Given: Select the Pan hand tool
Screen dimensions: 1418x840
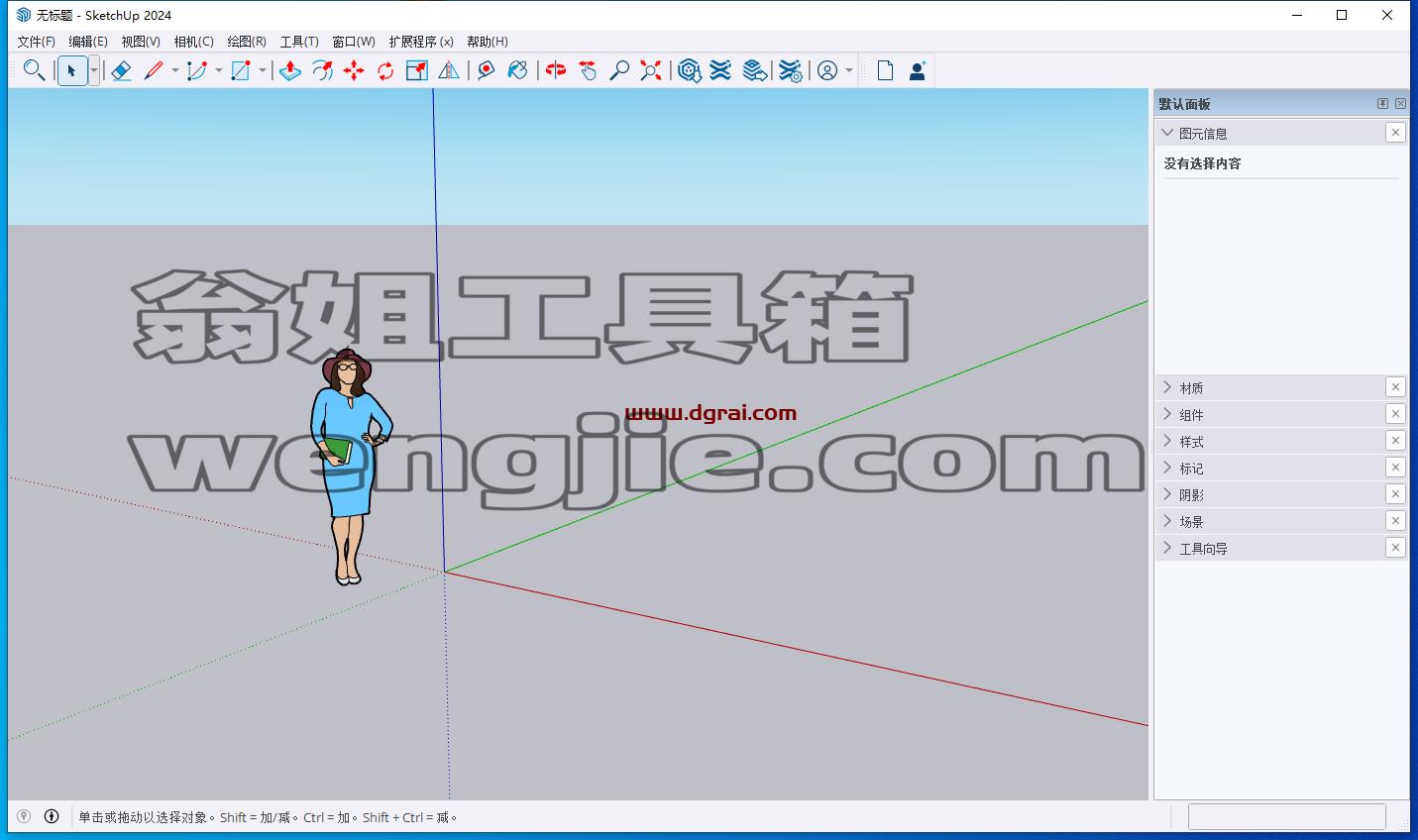Looking at the screenshot, I should coord(588,70).
